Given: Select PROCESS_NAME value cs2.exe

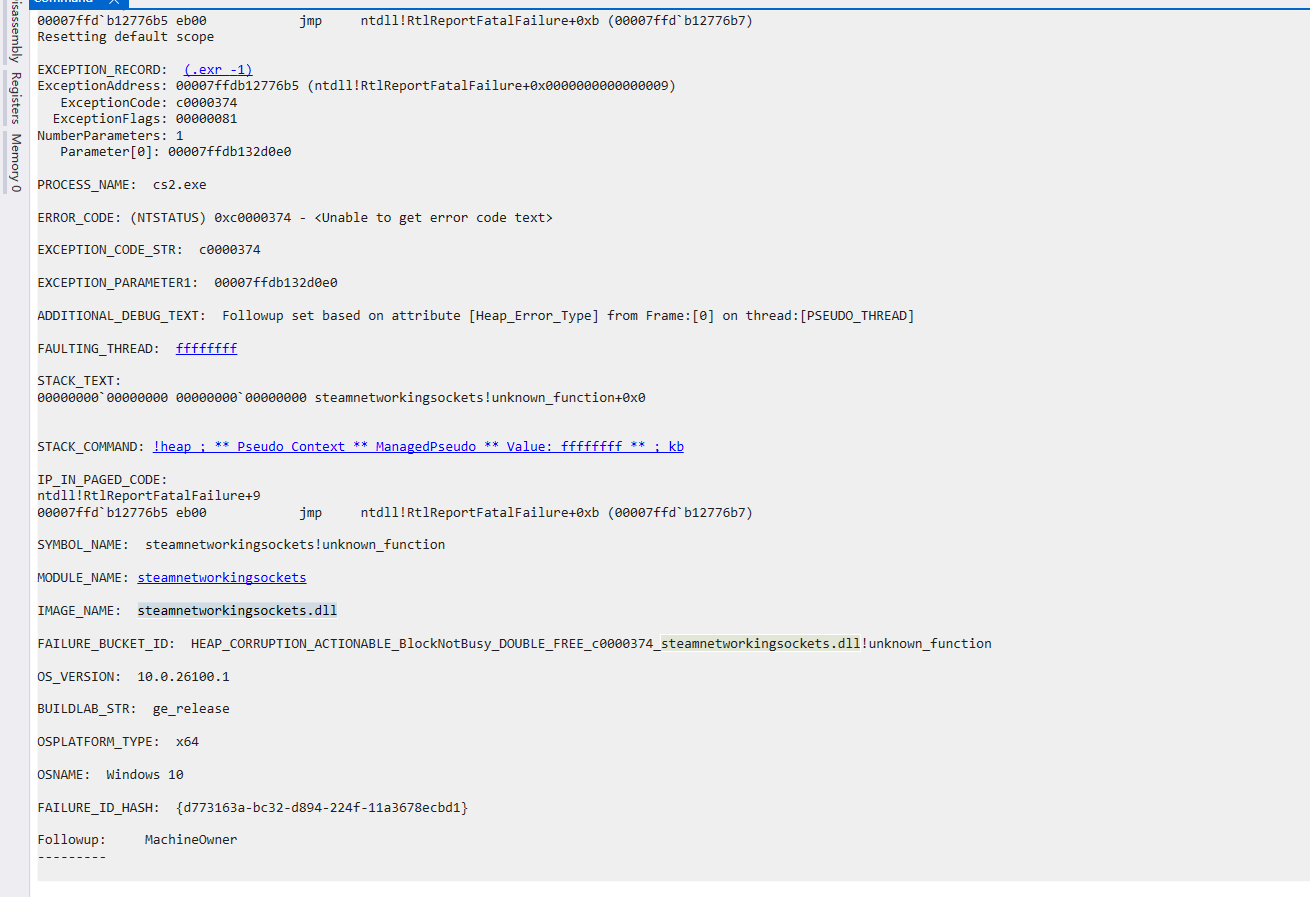Looking at the screenshot, I should pyautogui.click(x=180, y=185).
